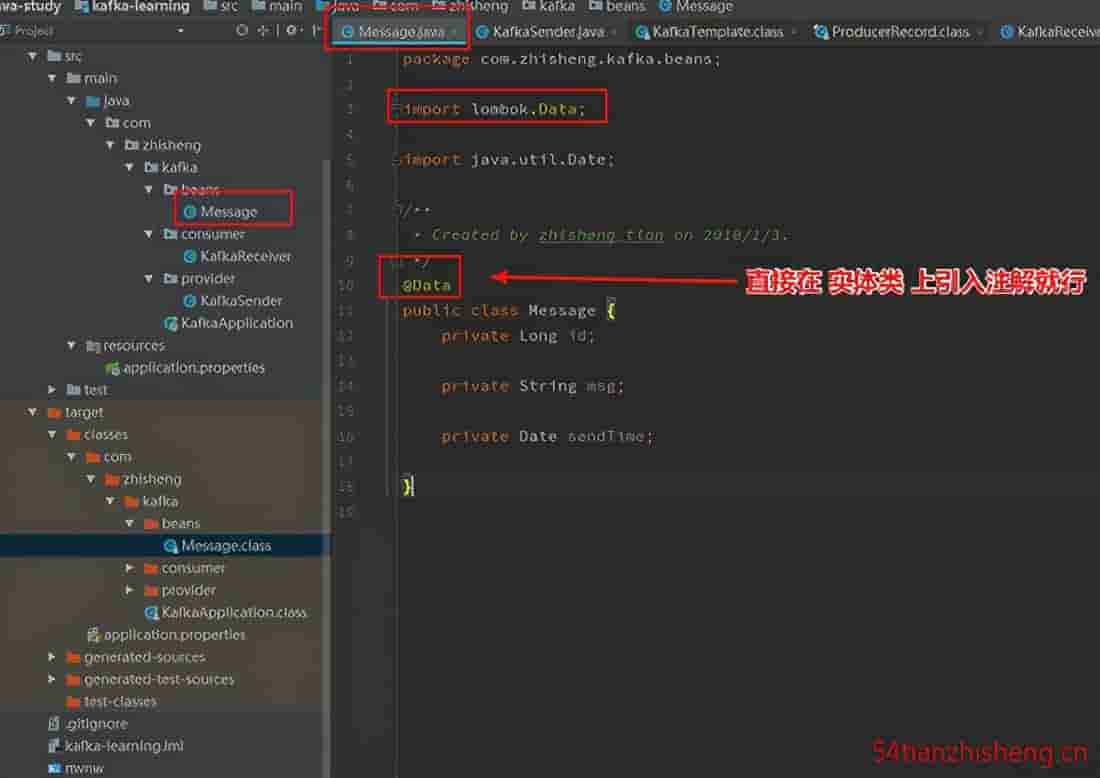Close the Message.java editor tab
The image size is (1100, 778).
(x=455, y=32)
